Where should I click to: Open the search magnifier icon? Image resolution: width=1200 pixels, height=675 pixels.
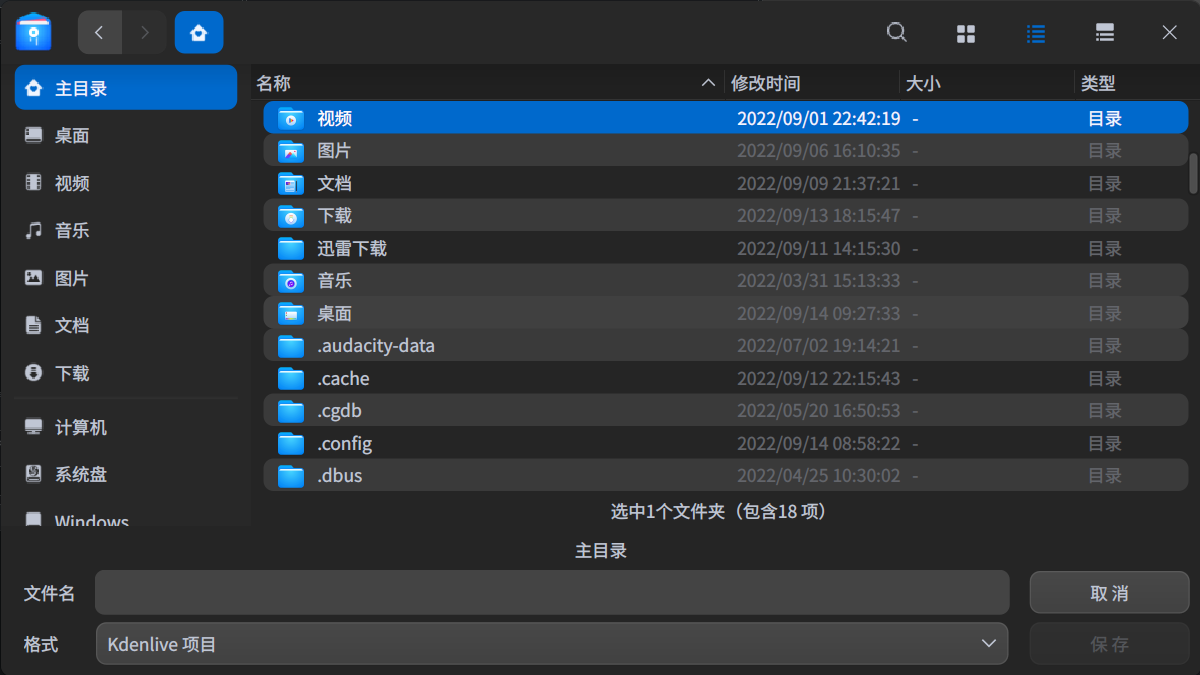897,33
